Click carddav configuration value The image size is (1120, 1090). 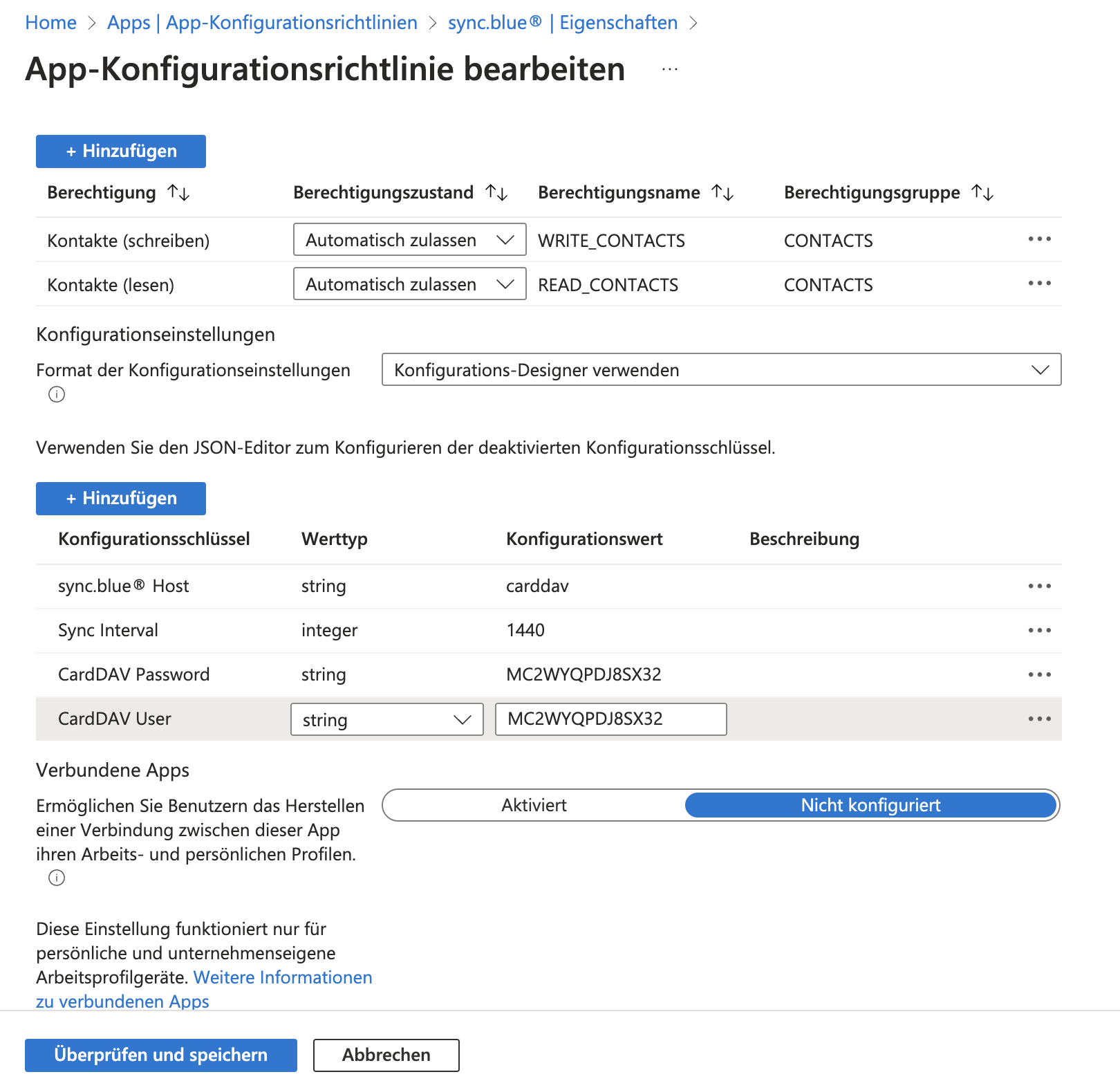[x=537, y=586]
